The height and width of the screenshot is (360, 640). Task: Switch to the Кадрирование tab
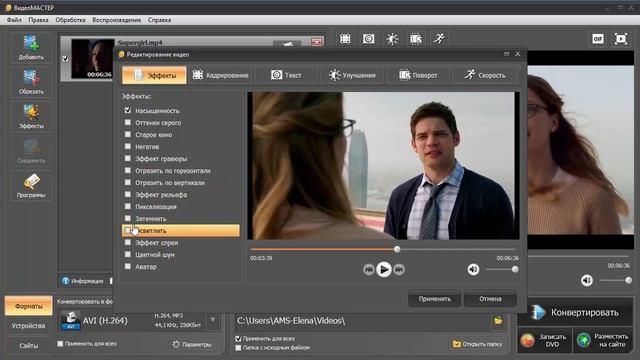pos(220,75)
